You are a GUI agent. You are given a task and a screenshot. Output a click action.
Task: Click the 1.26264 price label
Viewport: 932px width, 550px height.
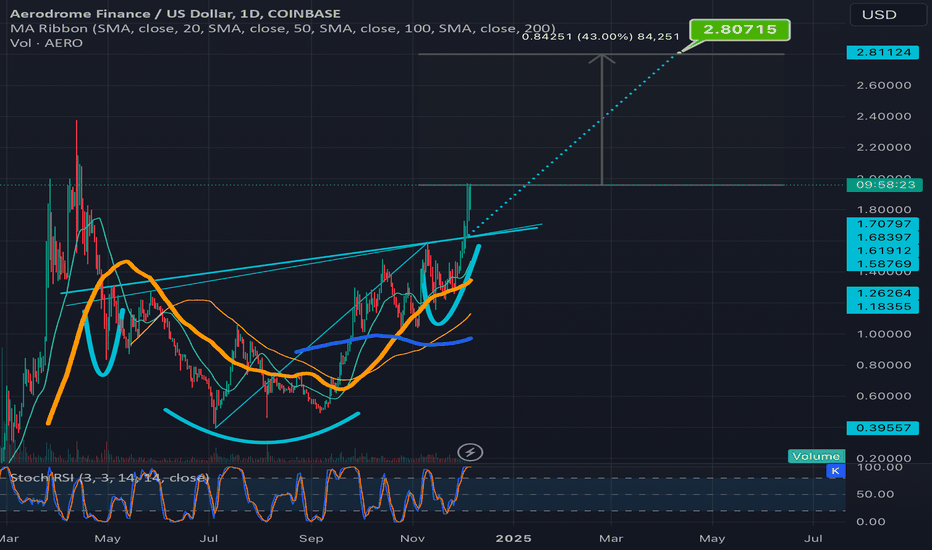coord(883,293)
